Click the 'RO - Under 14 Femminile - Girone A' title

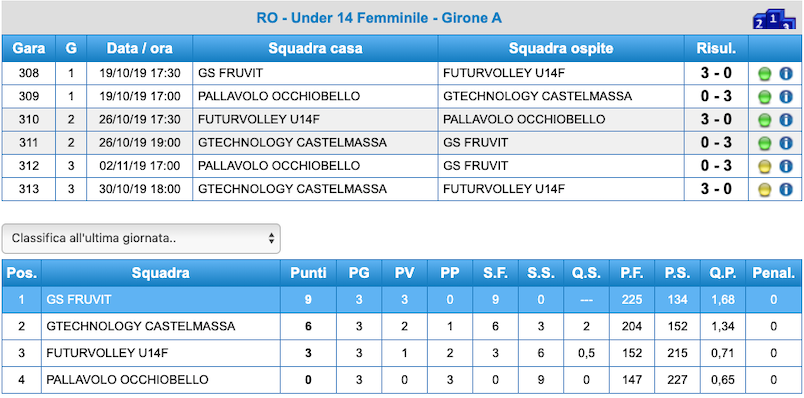coord(379,18)
